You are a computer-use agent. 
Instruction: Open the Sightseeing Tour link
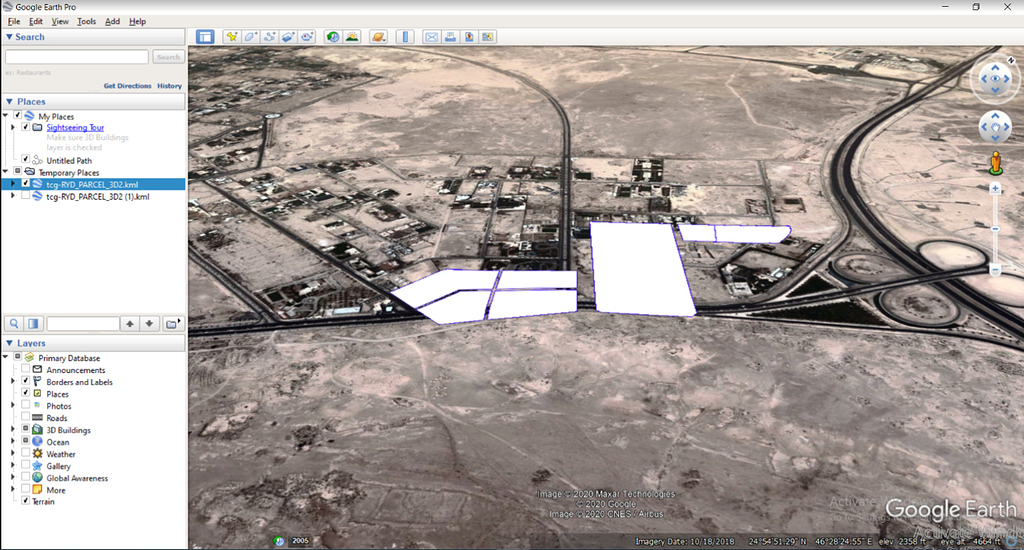(x=75, y=127)
